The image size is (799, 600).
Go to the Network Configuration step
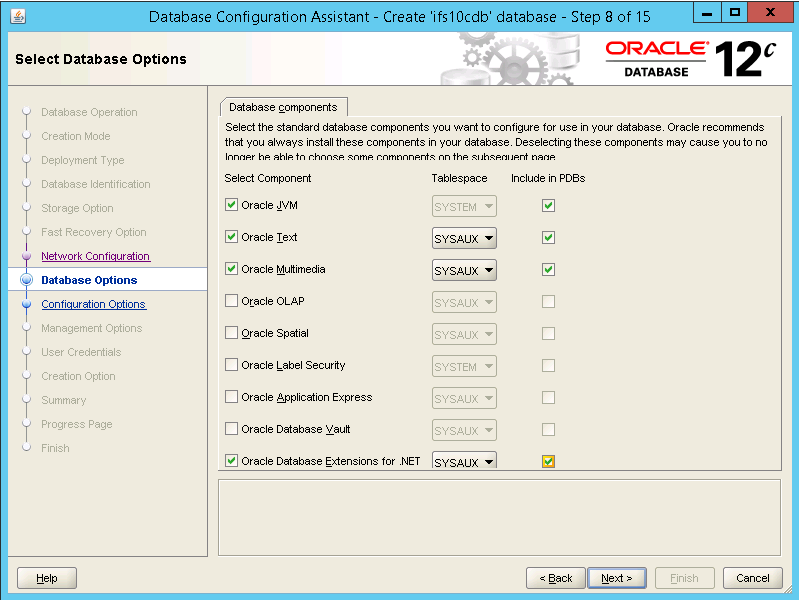[x=95, y=256]
